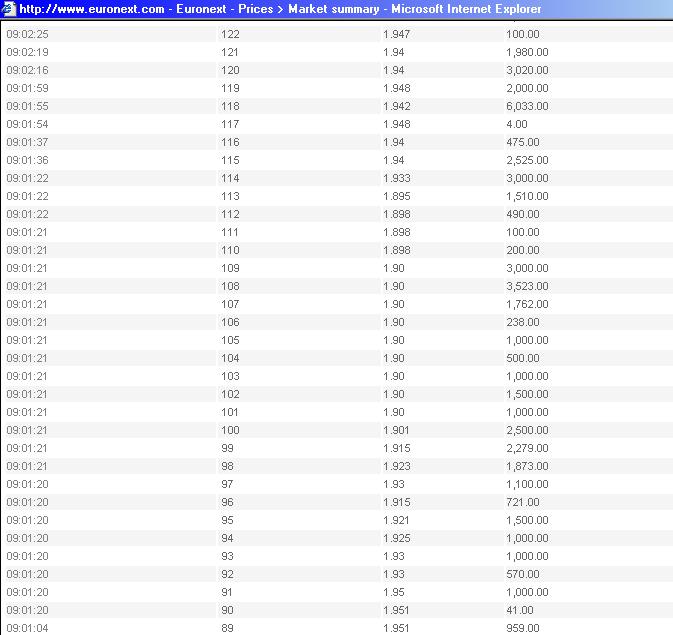Viewport: 673px width, 635px height.
Task: Click the volume 3,523.00
Action: point(527,287)
